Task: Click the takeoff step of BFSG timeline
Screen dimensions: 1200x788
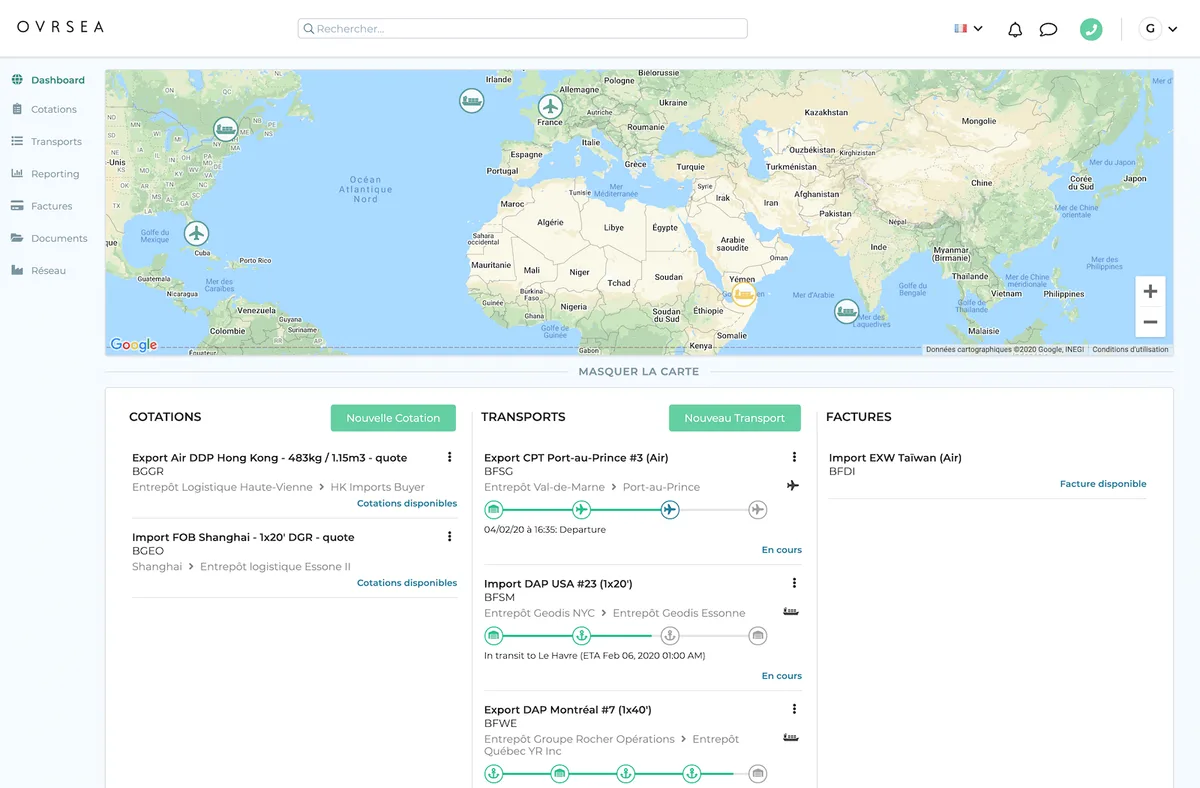Action: click(581, 510)
